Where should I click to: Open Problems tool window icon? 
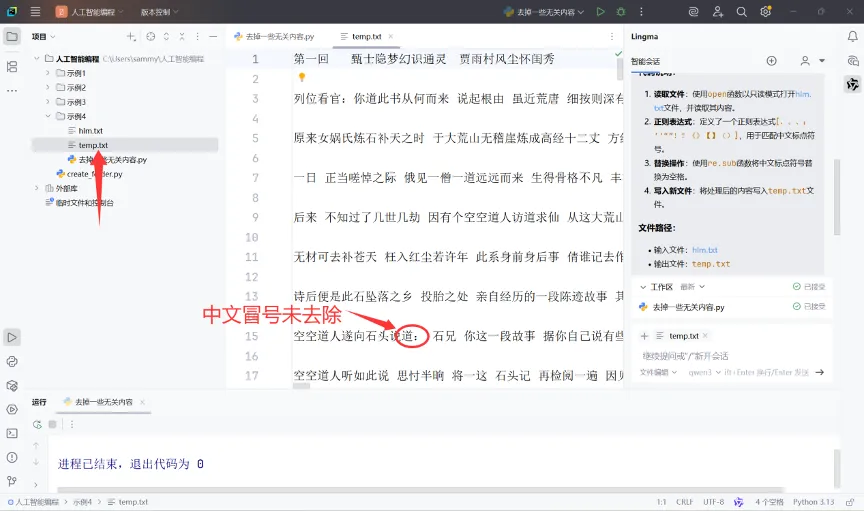point(12,457)
